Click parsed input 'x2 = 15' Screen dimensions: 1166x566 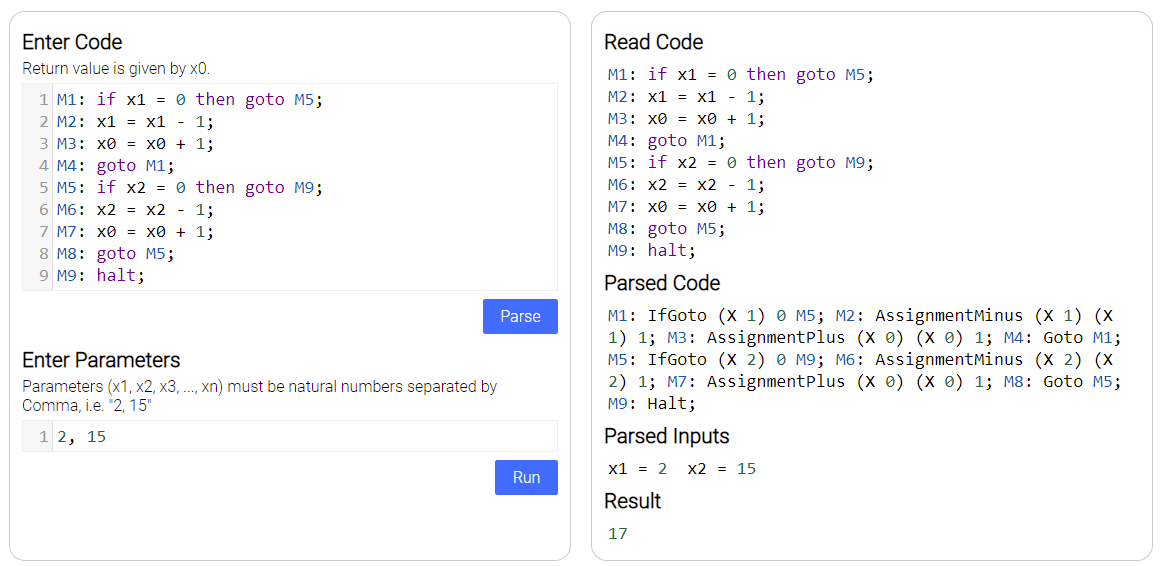(722, 469)
